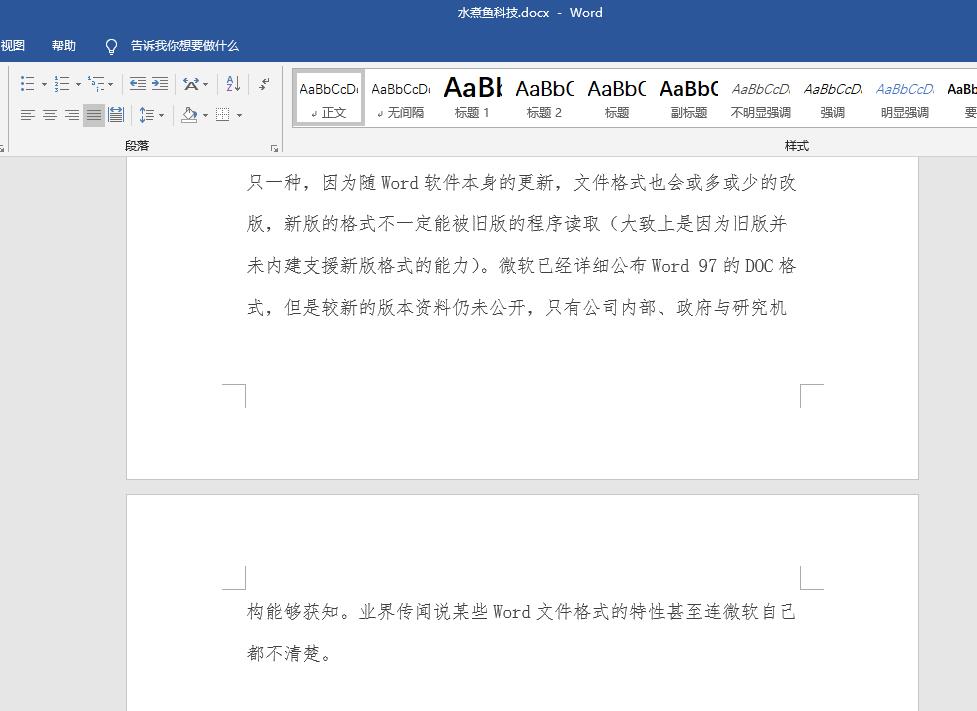Screen dimensions: 977x711
Task: Apply numbered list formatting
Action: pos(62,84)
